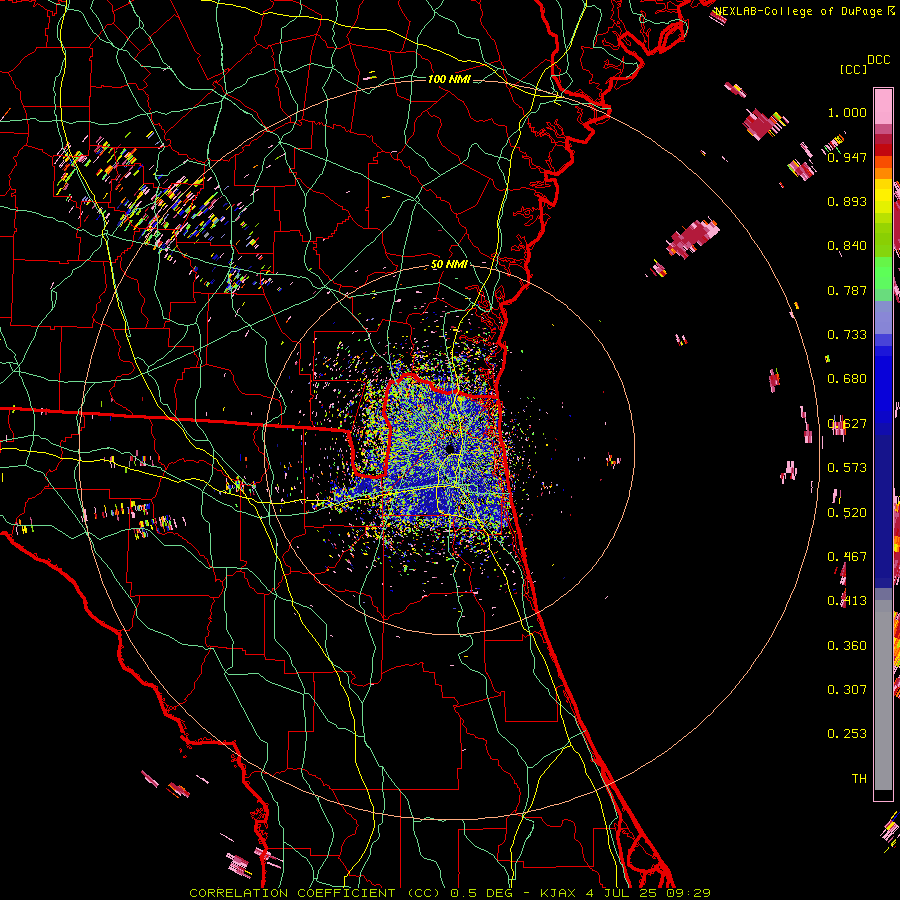Pick the yellow segment of color bar
This screenshot has width=900, height=900.
click(883, 195)
